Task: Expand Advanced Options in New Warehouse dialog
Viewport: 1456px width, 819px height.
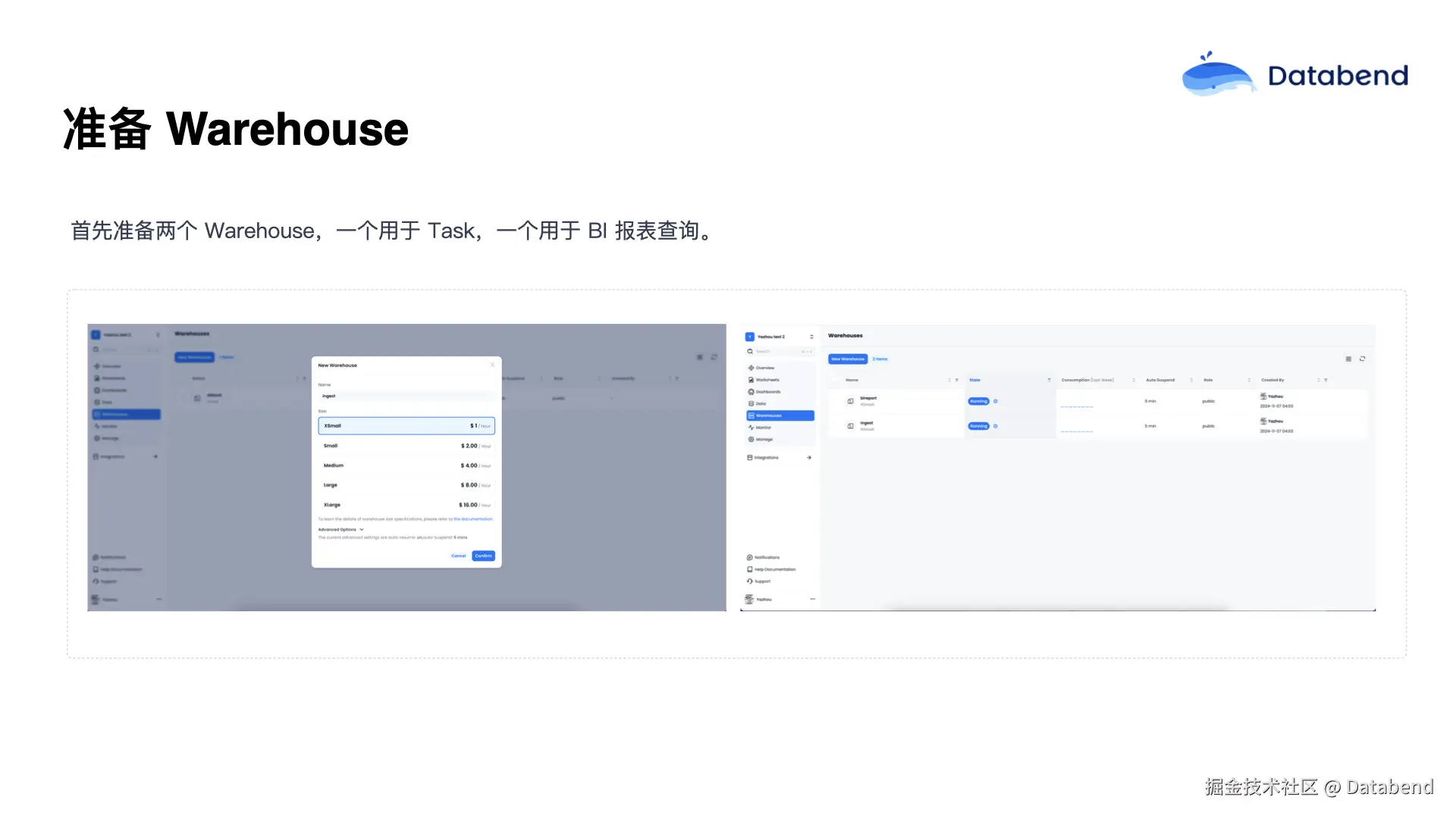Action: pos(340,529)
